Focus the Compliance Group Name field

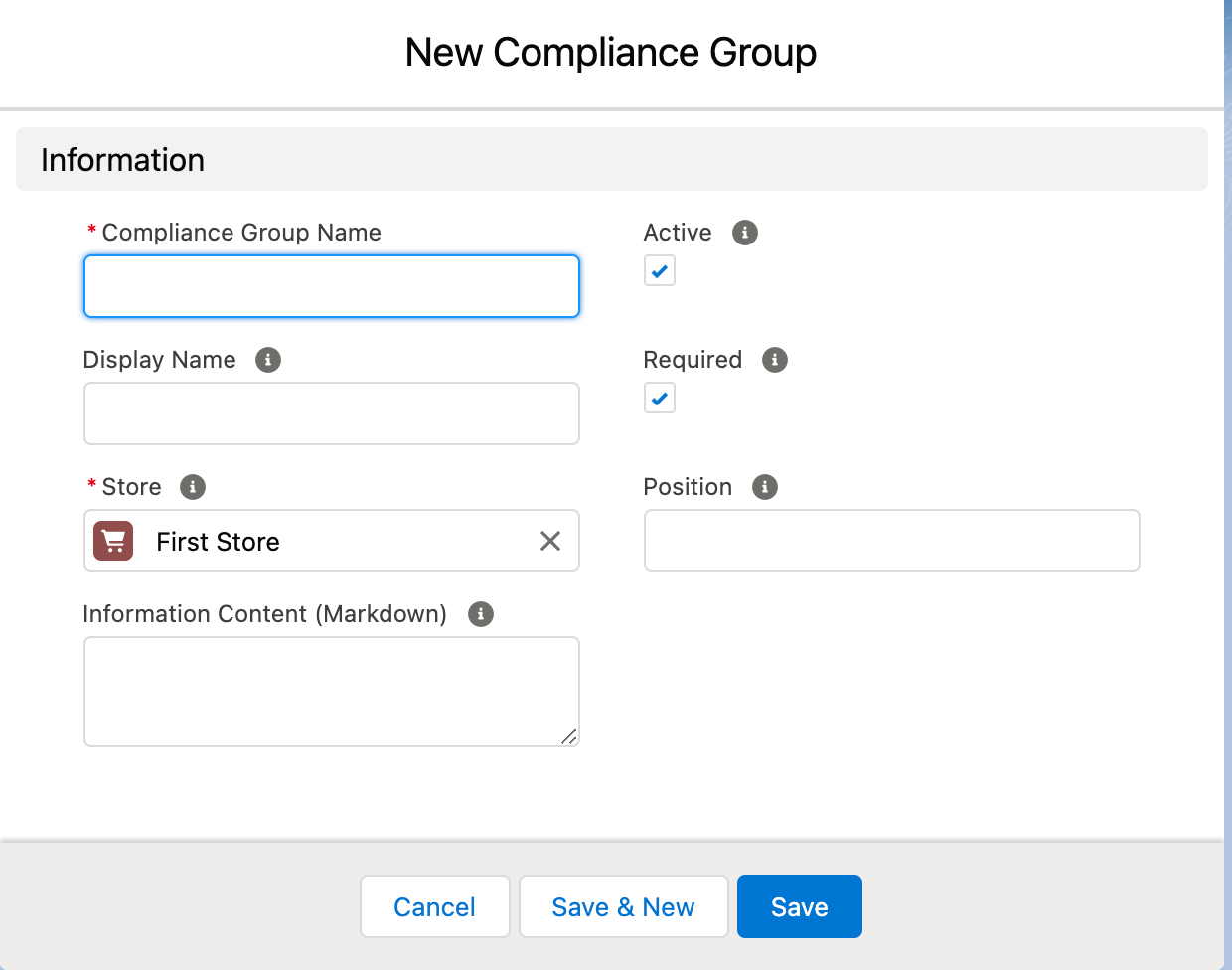(x=331, y=286)
